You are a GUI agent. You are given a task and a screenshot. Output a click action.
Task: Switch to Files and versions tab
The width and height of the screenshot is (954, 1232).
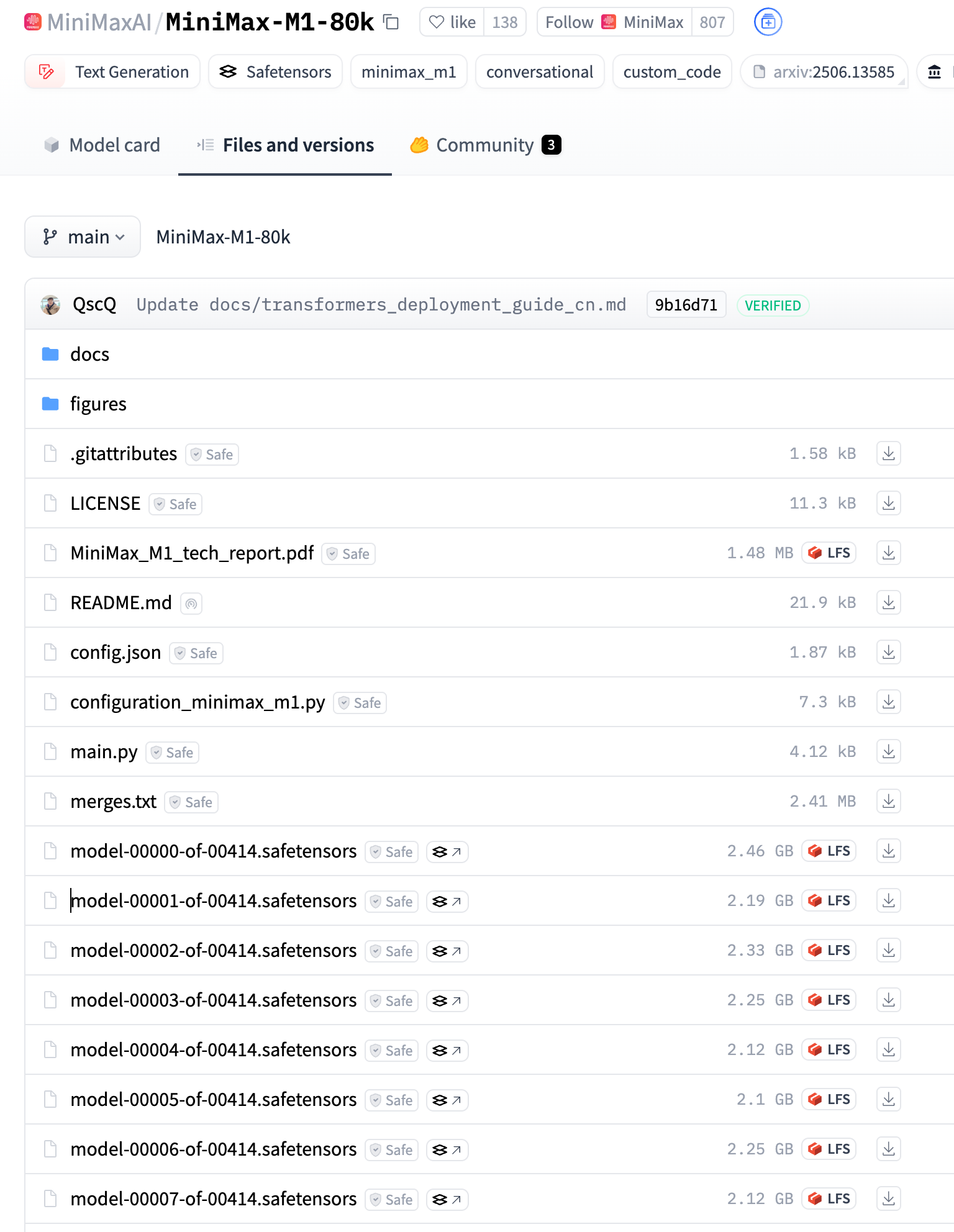pyautogui.click(x=285, y=145)
